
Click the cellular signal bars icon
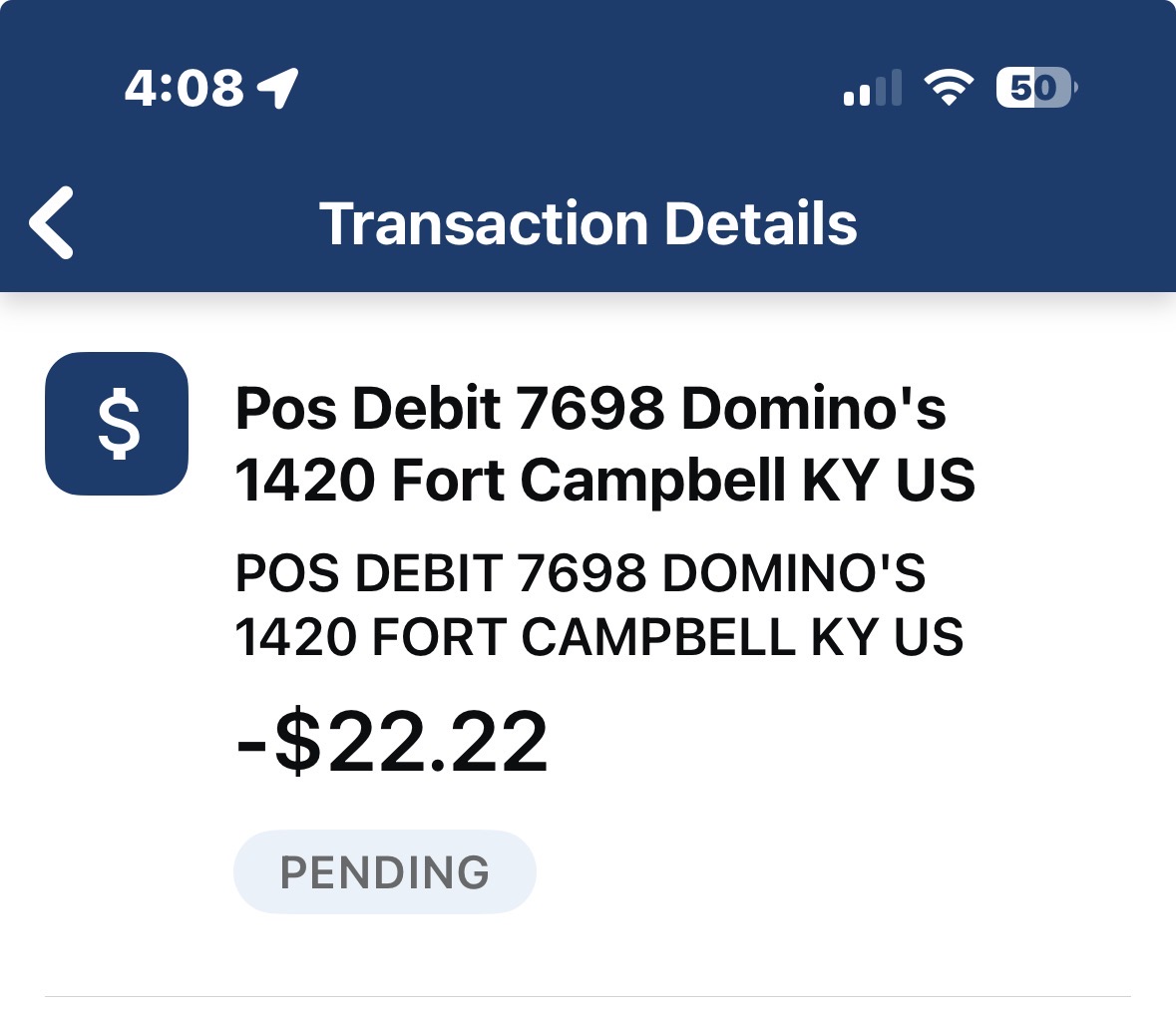(872, 88)
